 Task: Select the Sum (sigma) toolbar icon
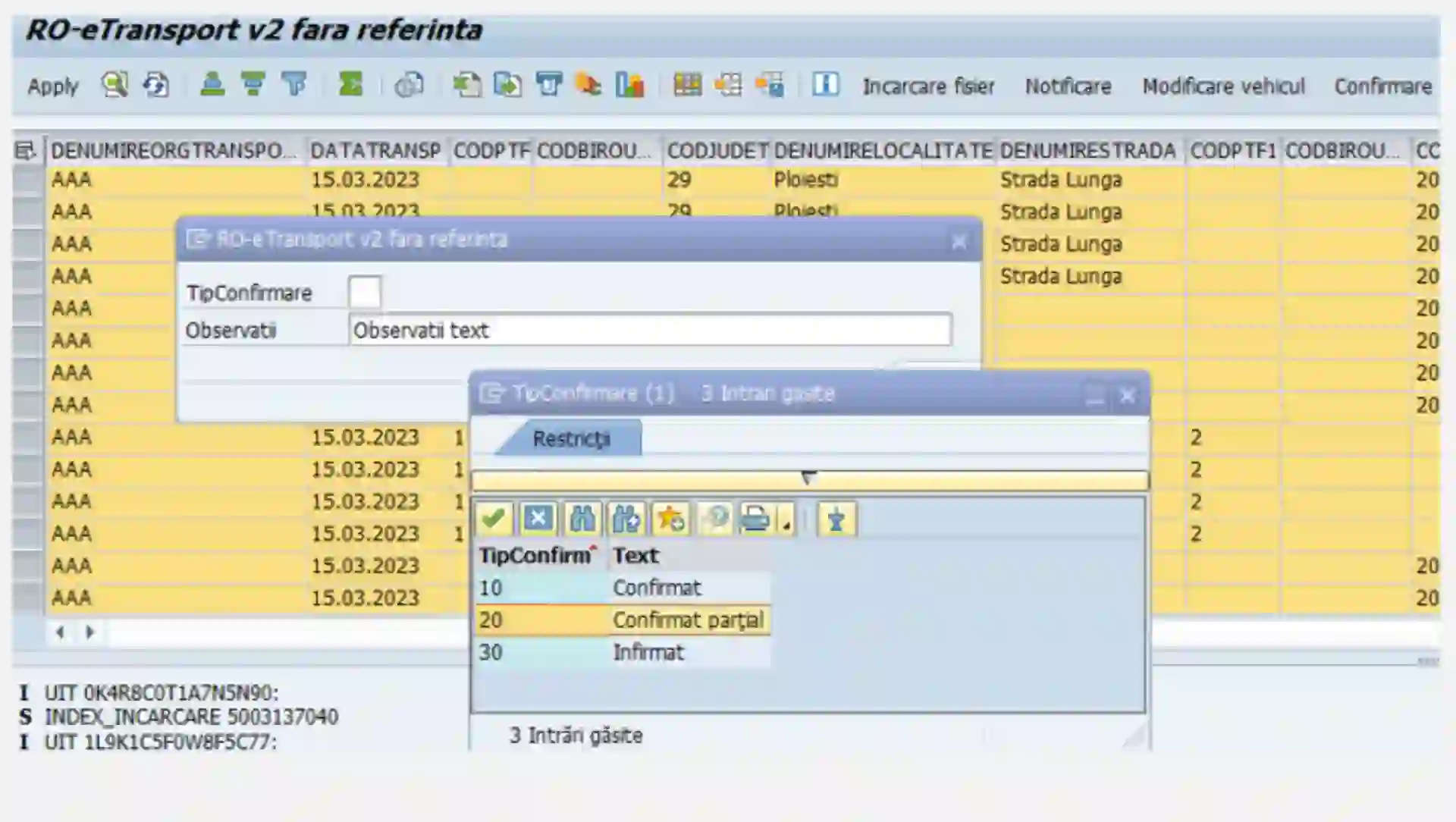(x=349, y=86)
